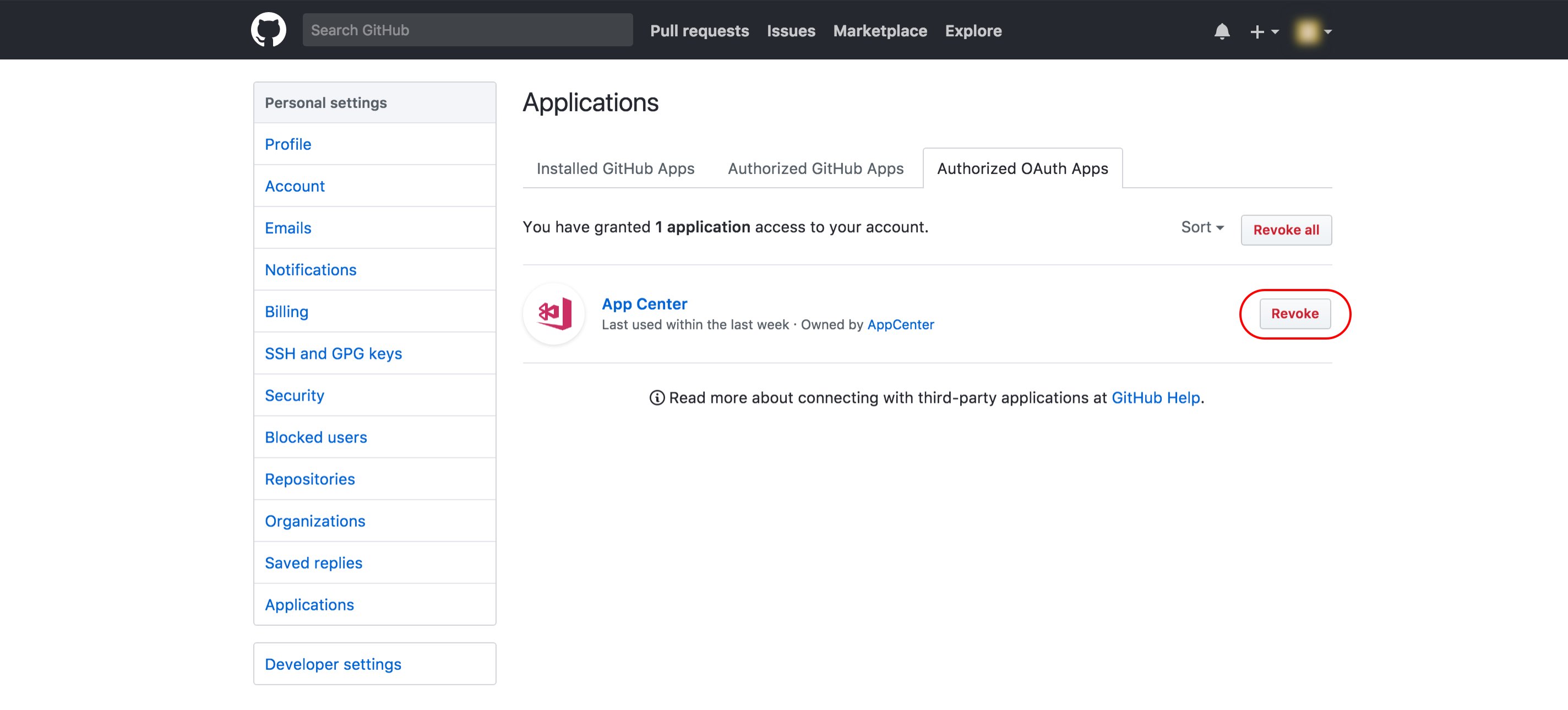The width and height of the screenshot is (1568, 710).
Task: Select the Installed GitHub Apps tab
Action: click(x=615, y=168)
